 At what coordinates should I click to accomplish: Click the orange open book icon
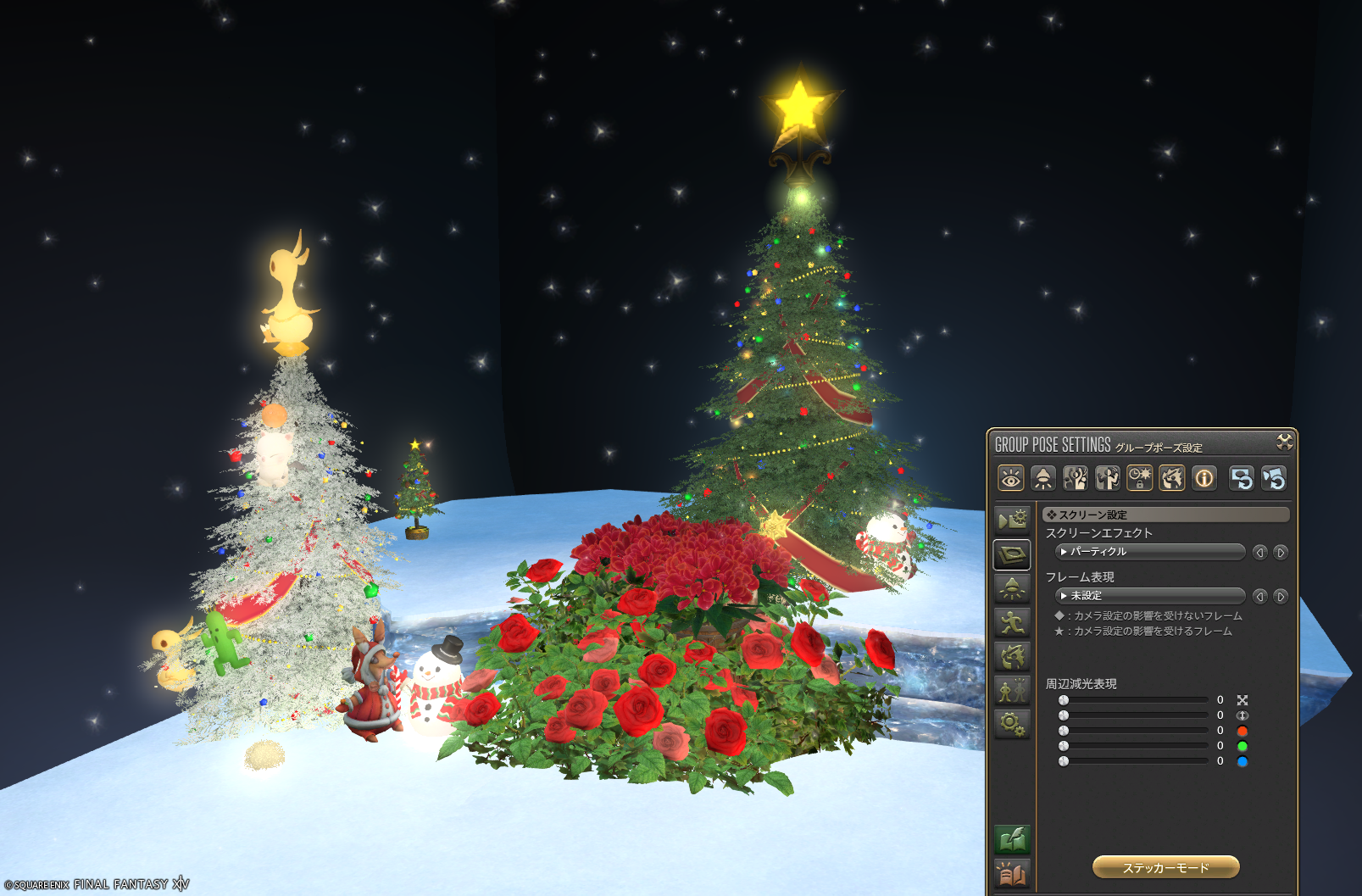pyautogui.click(x=1012, y=873)
